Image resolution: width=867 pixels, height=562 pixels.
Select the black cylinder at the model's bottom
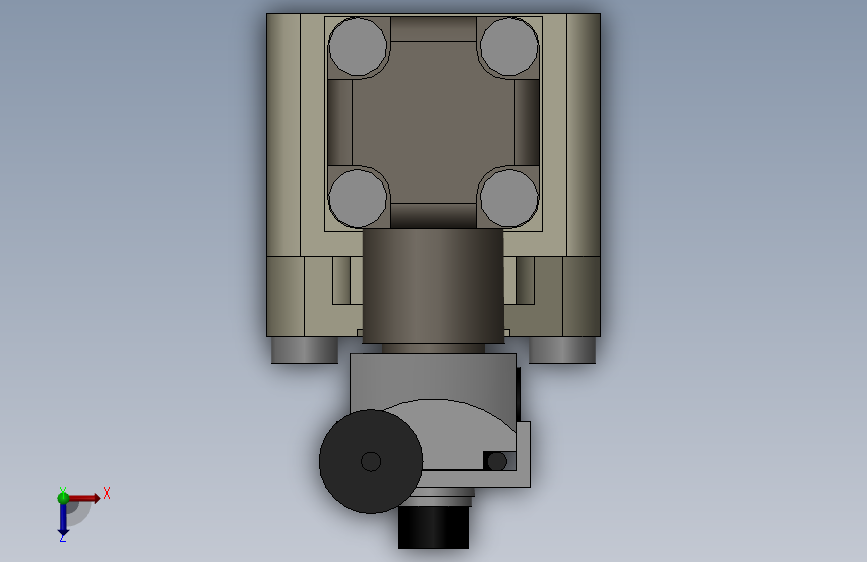pyautogui.click(x=434, y=528)
